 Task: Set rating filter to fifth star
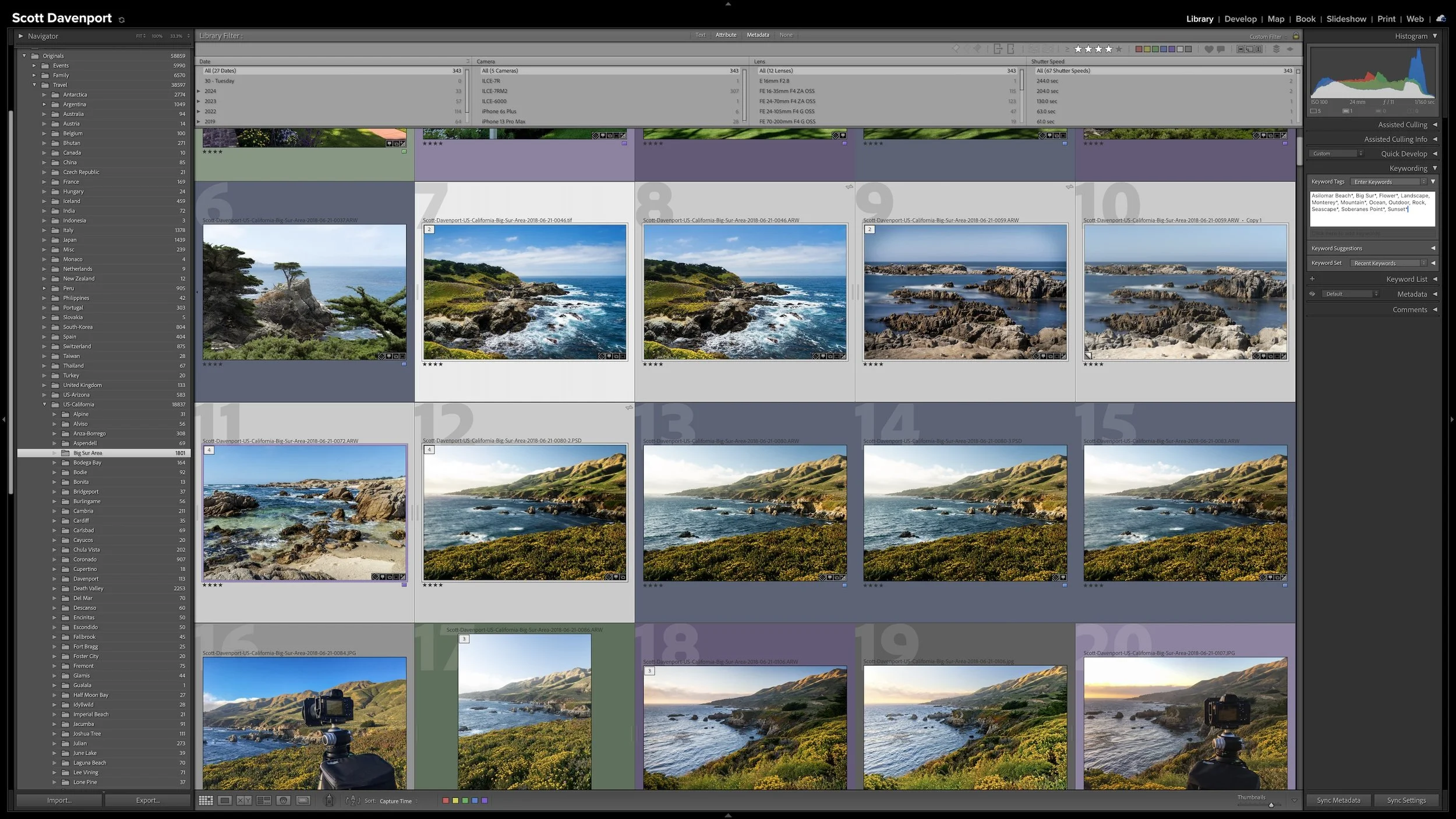click(1119, 49)
